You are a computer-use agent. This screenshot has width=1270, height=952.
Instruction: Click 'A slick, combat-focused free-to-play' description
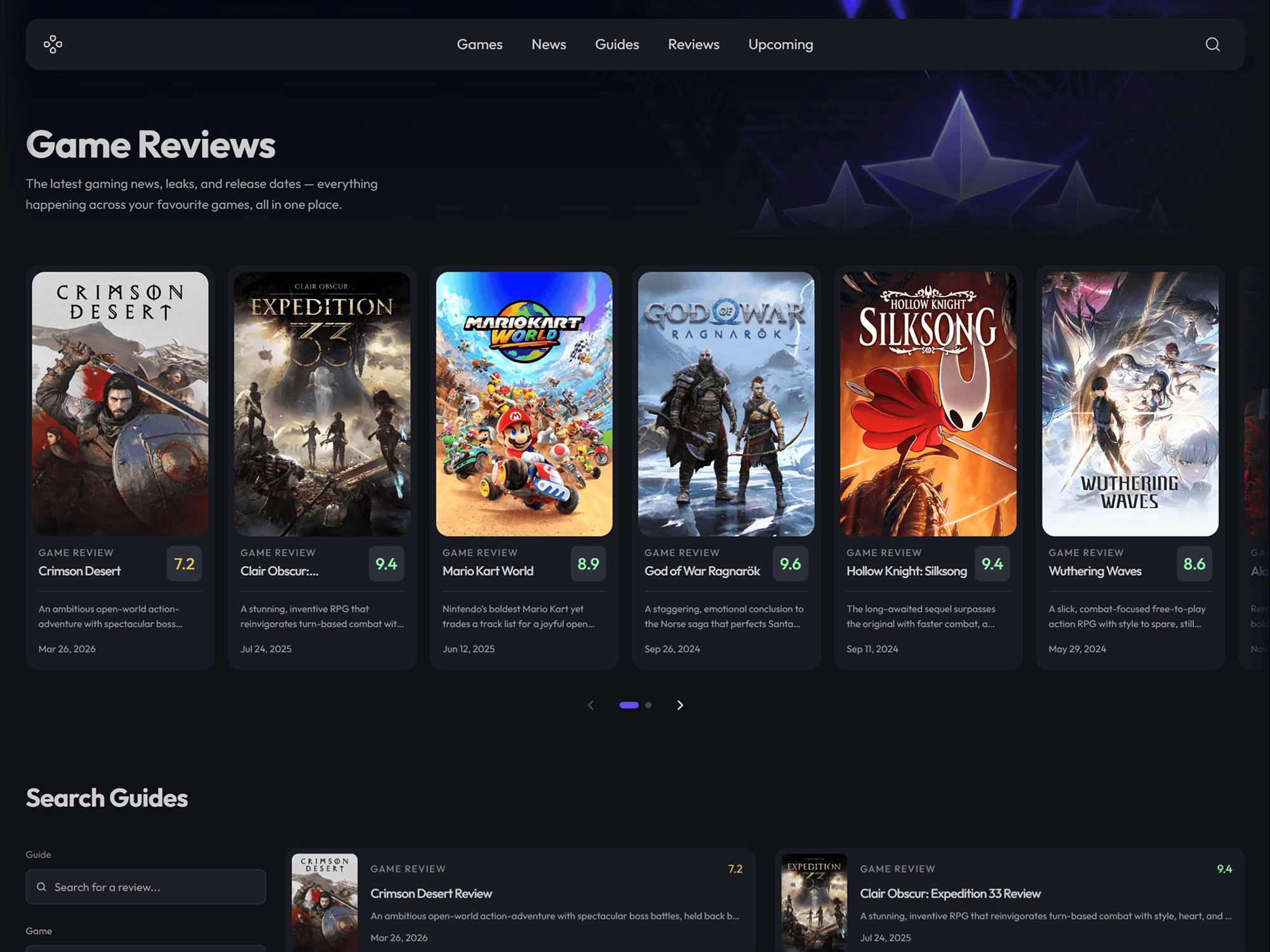pos(1127,616)
